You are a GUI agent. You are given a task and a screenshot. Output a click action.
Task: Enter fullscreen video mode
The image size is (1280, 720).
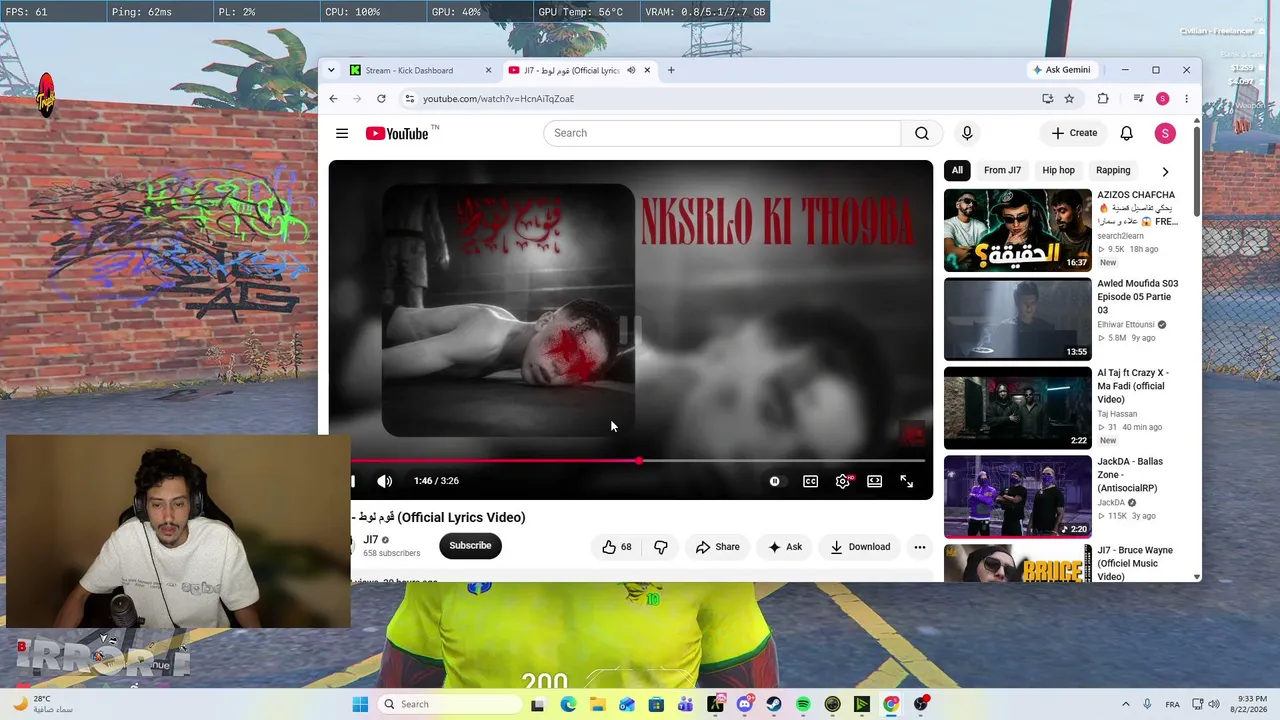(x=907, y=481)
